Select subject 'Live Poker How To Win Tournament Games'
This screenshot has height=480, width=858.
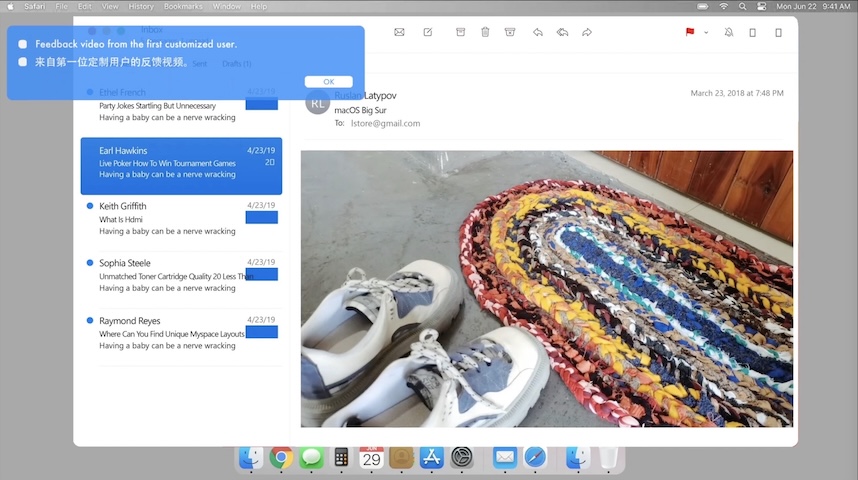167,163
